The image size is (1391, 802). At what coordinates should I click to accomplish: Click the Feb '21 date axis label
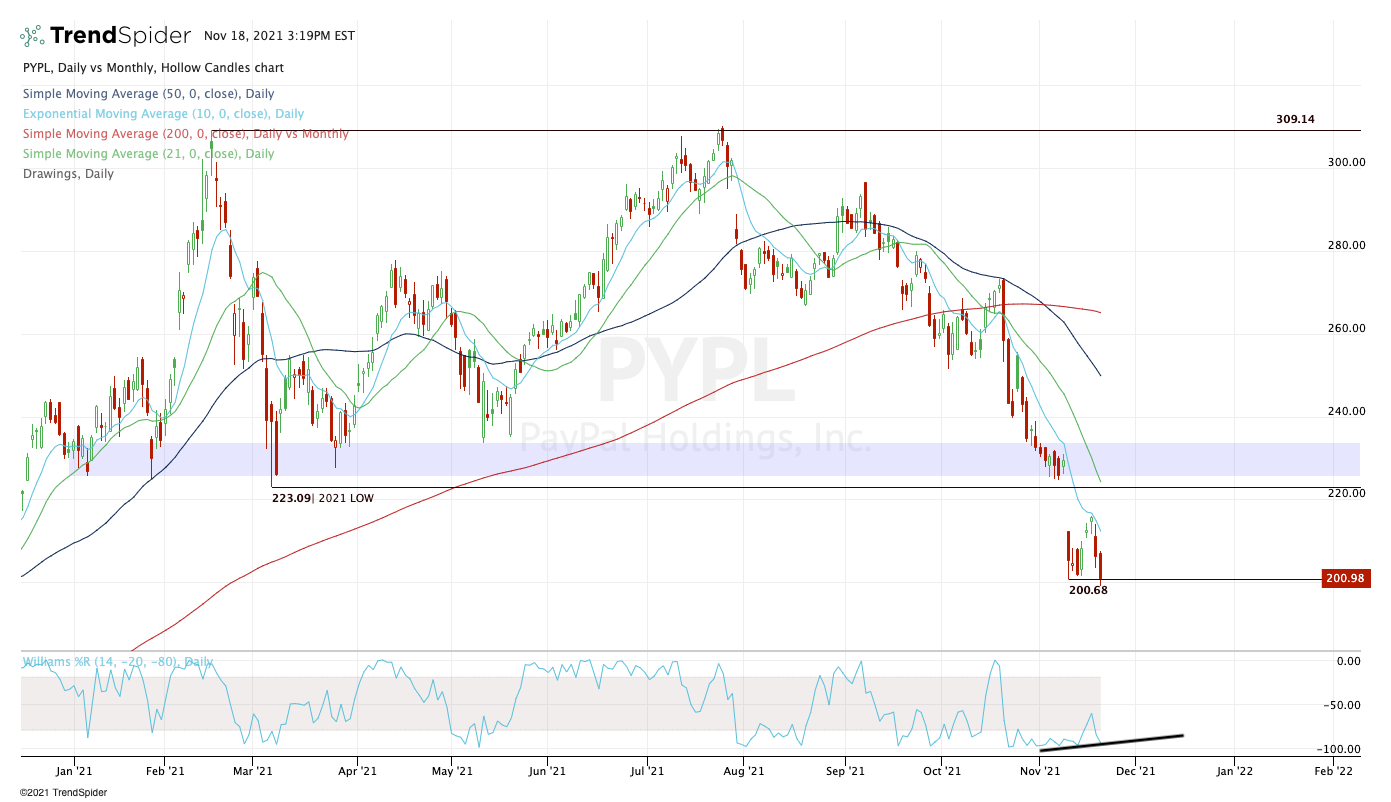[x=165, y=771]
